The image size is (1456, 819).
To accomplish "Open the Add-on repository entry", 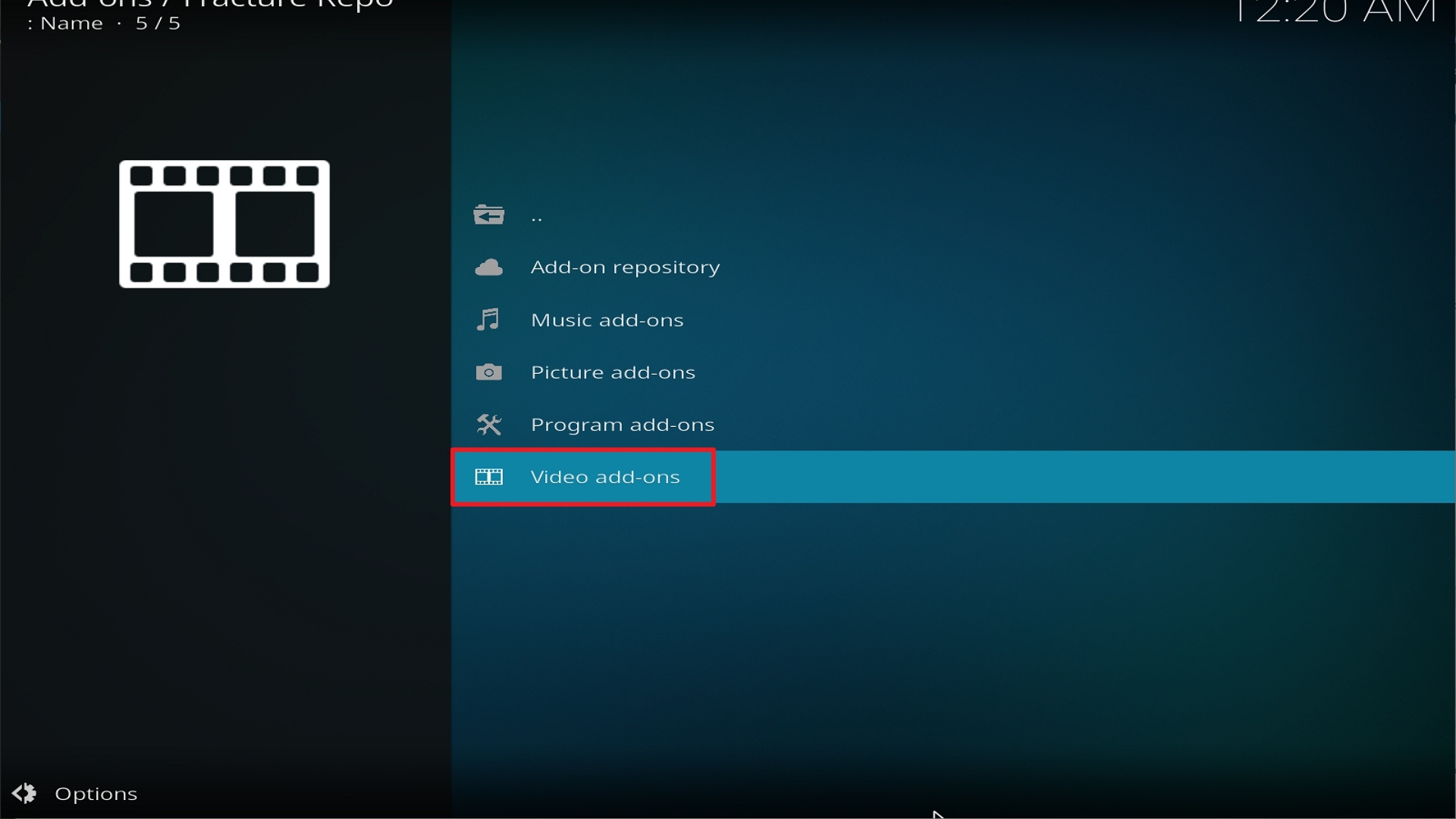I will [953, 267].
